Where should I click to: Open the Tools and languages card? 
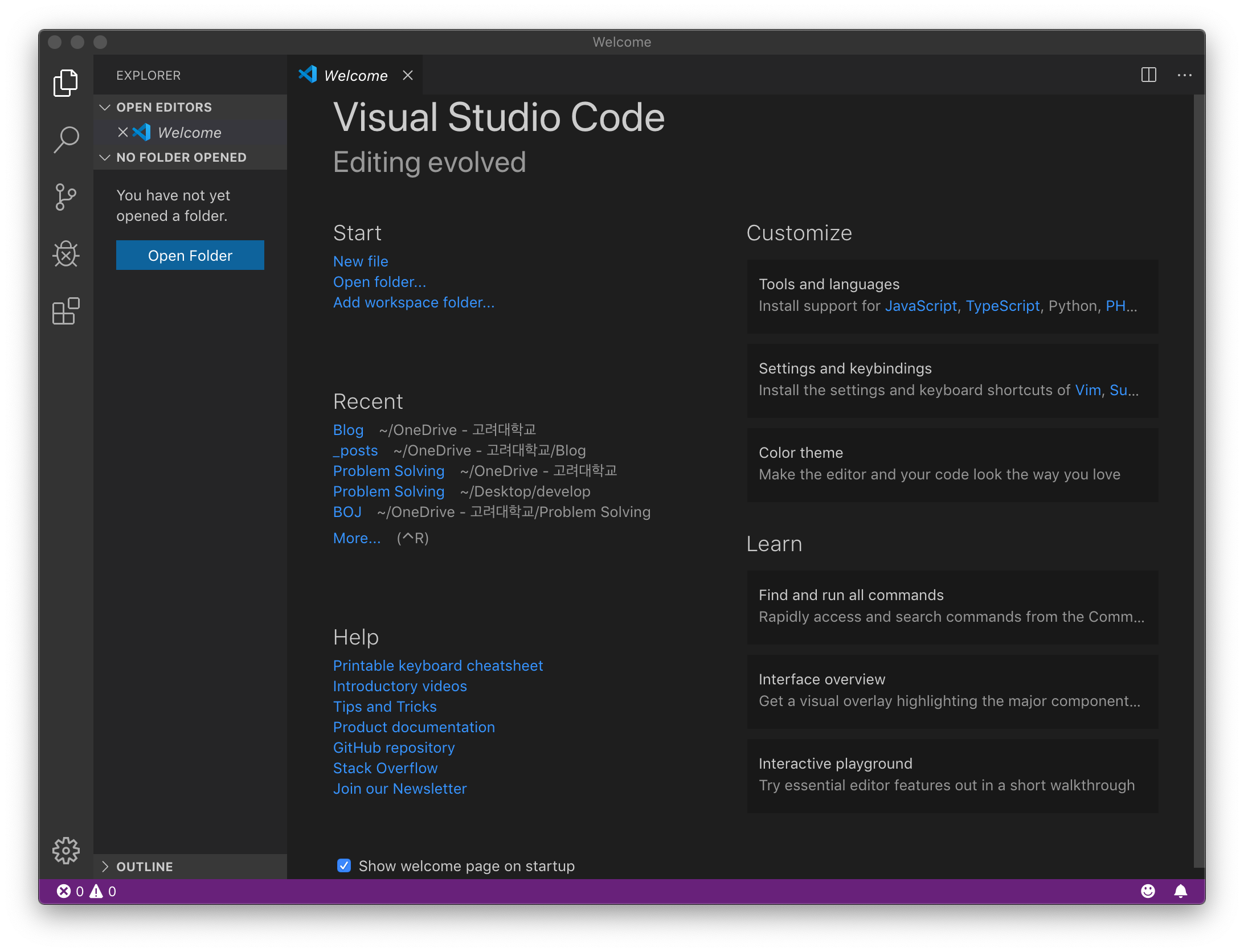[x=952, y=296]
